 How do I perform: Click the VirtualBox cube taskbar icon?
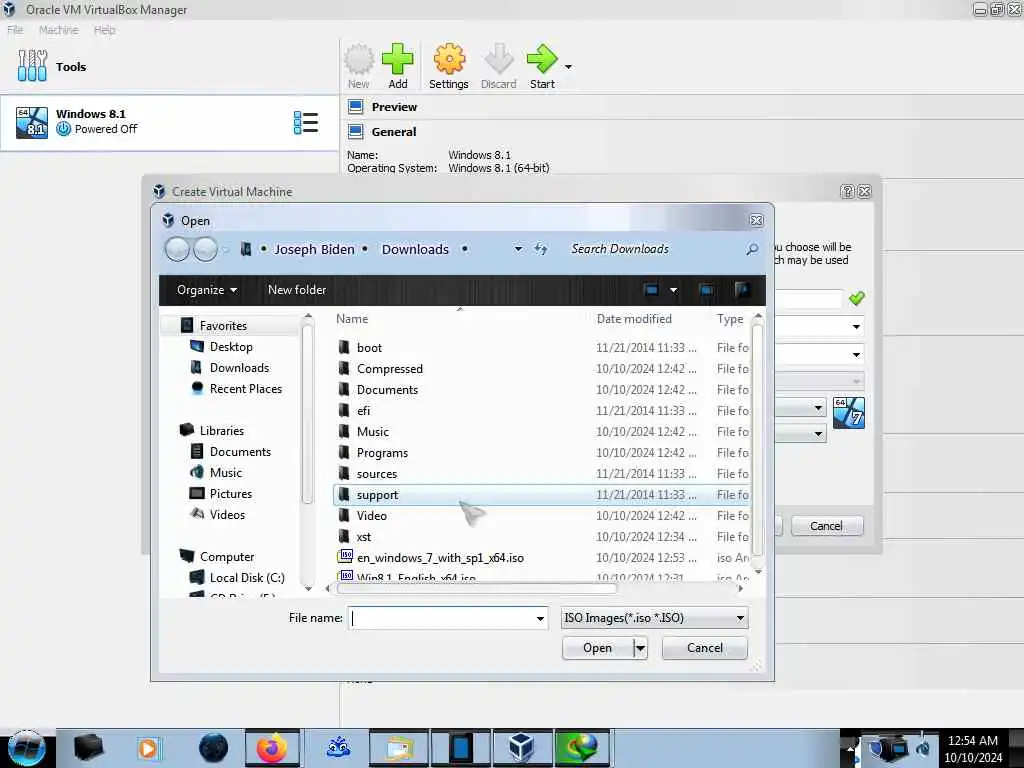(x=522, y=748)
